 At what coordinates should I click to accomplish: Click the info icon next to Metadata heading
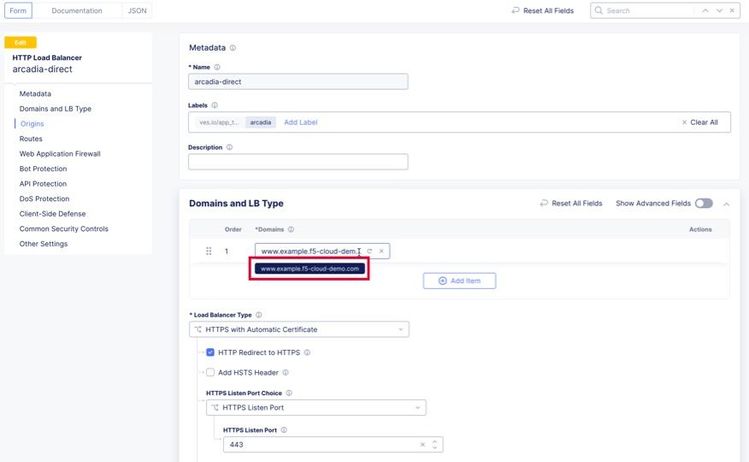(233, 47)
